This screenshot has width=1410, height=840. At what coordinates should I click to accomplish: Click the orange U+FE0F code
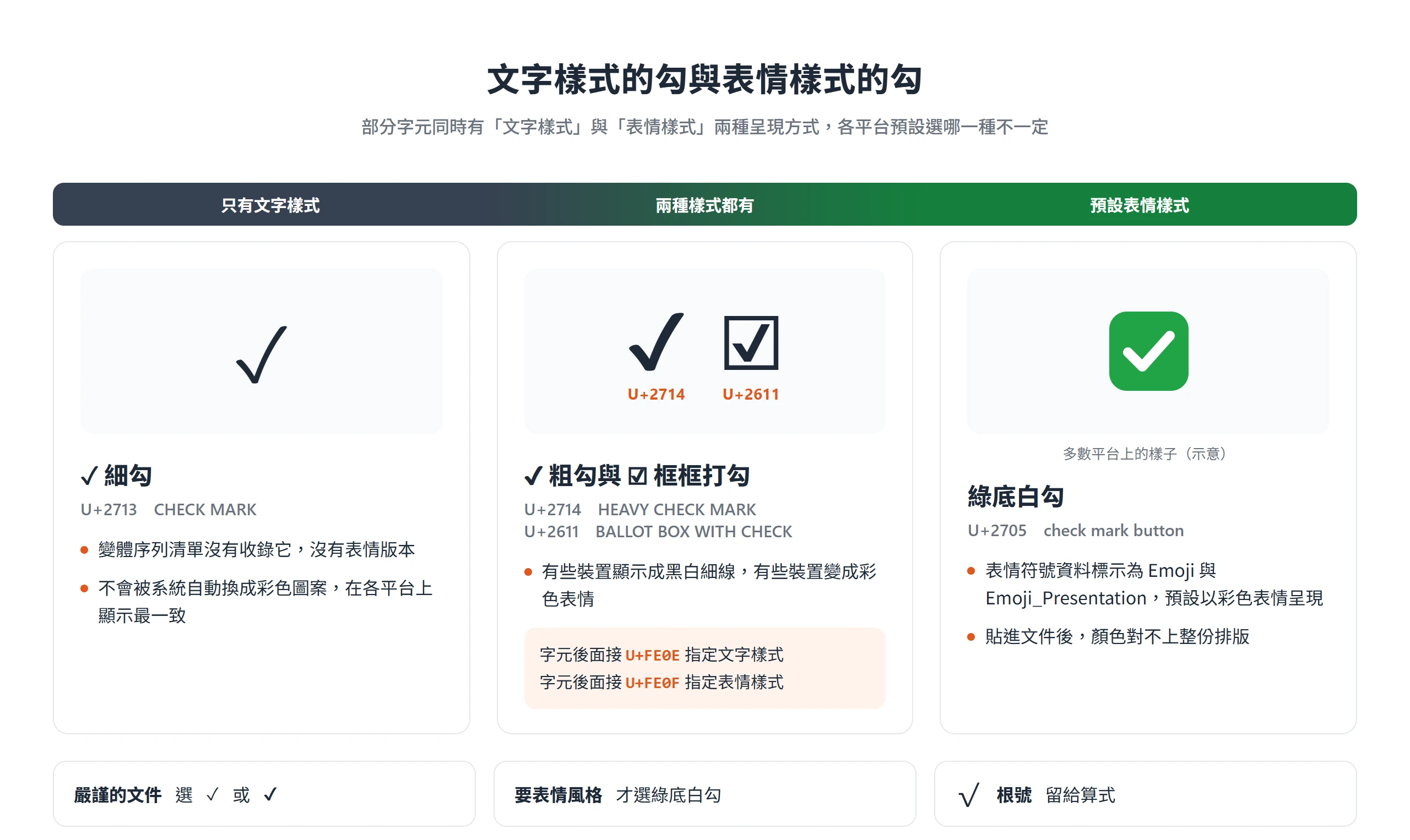652,683
